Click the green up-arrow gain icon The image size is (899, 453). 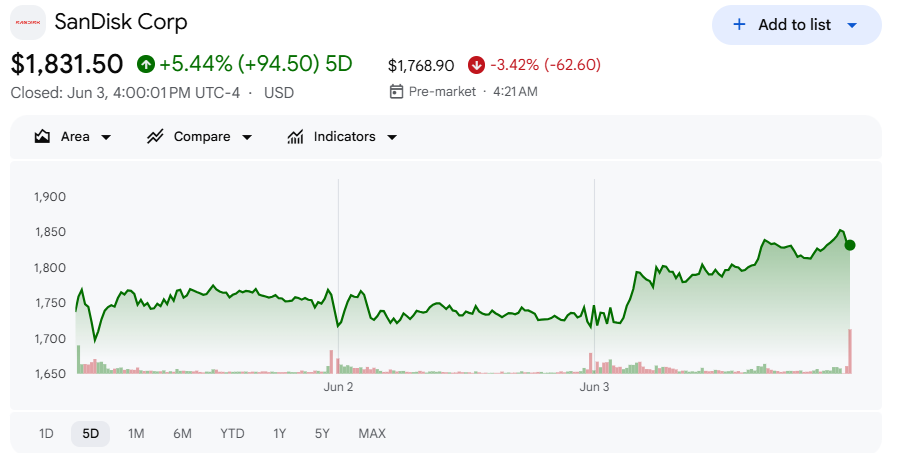point(146,64)
